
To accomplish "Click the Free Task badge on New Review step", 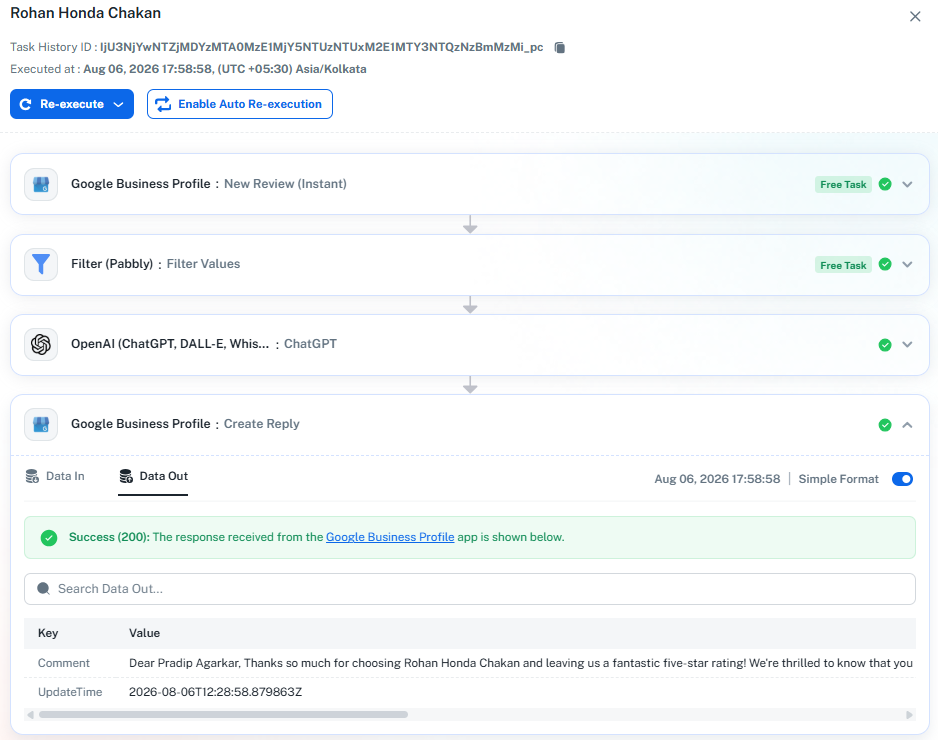I will (x=843, y=184).
